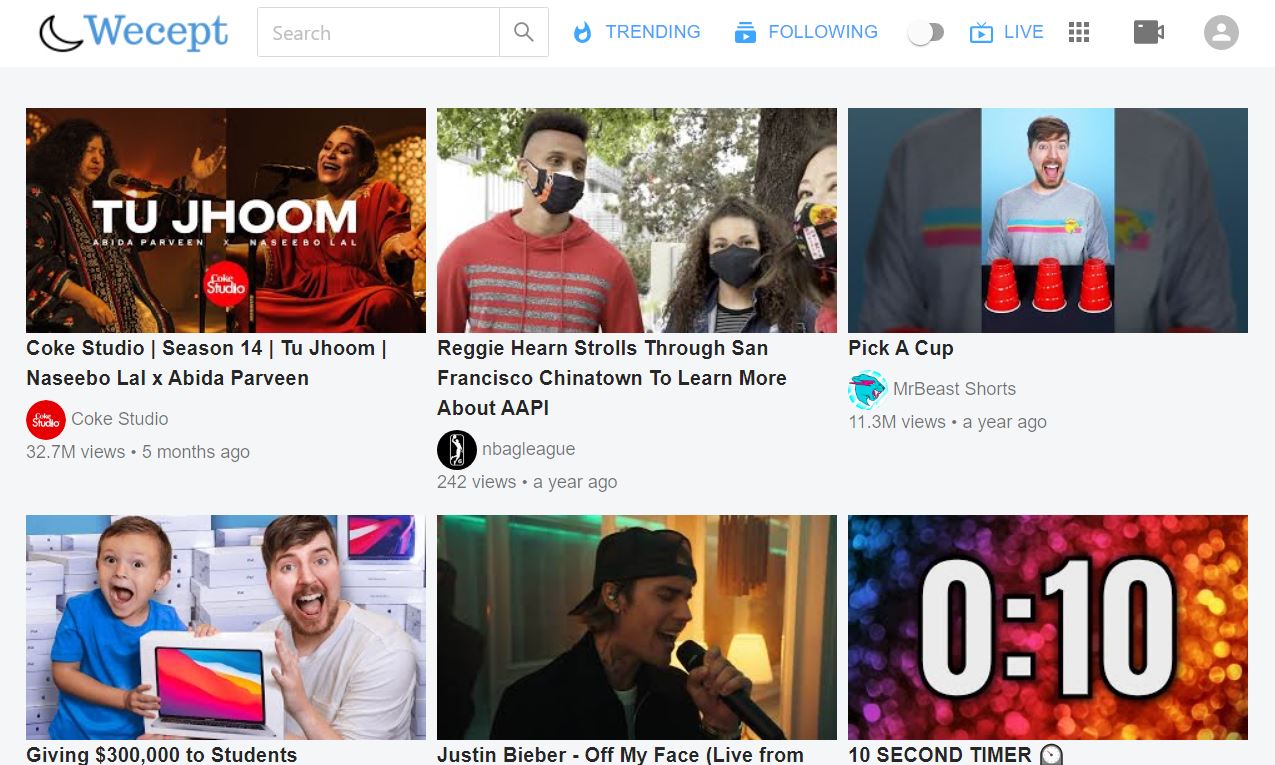Image resolution: width=1275 pixels, height=765 pixels.
Task: Click the 11.3M views • a year ago text
Action: pyautogui.click(x=947, y=422)
